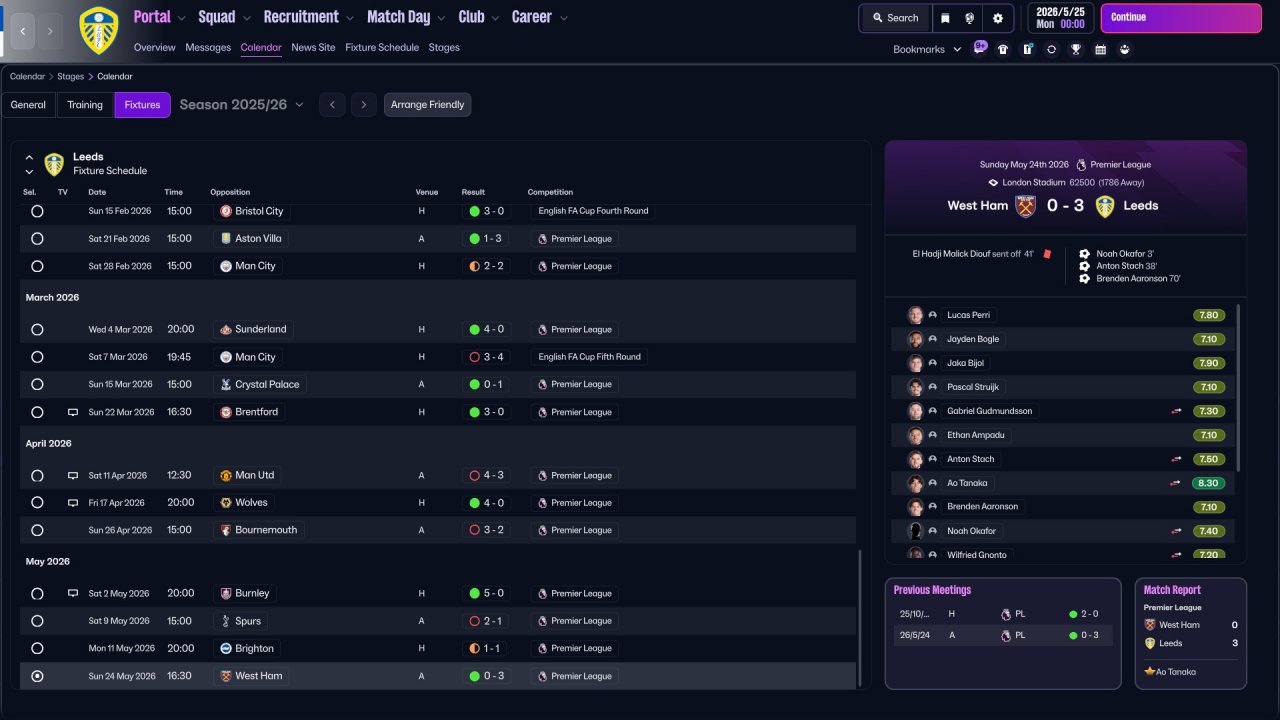Switch to the Messages tab

[x=208, y=47]
